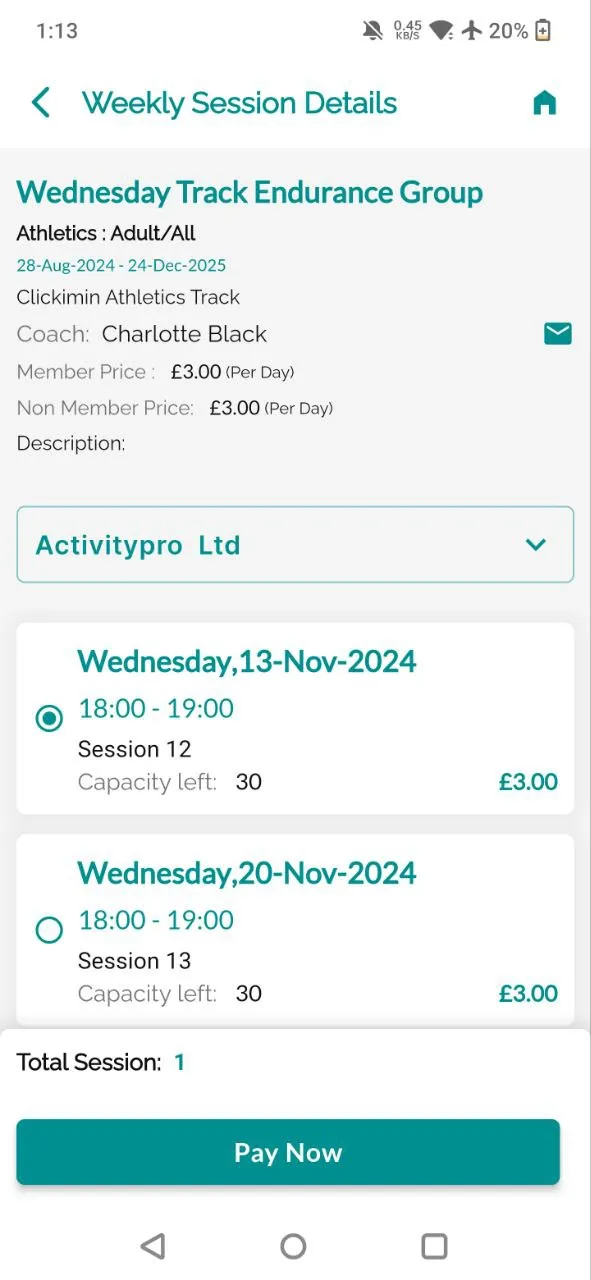Tap the Android back navigation button

pyautogui.click(x=152, y=1245)
